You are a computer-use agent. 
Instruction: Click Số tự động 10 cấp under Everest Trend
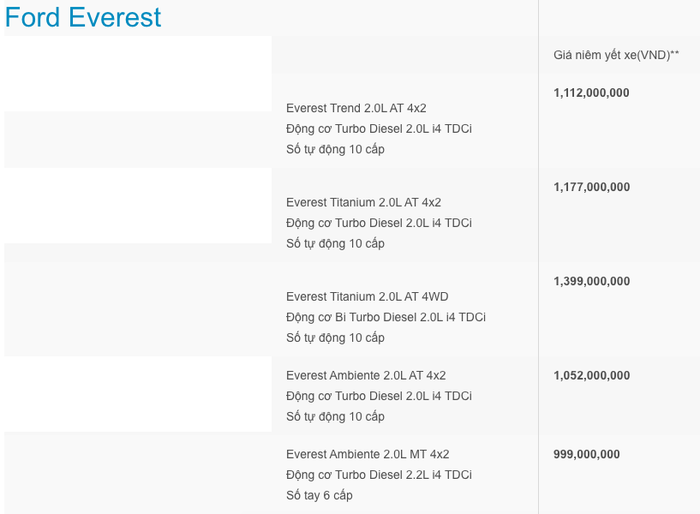coord(335,150)
